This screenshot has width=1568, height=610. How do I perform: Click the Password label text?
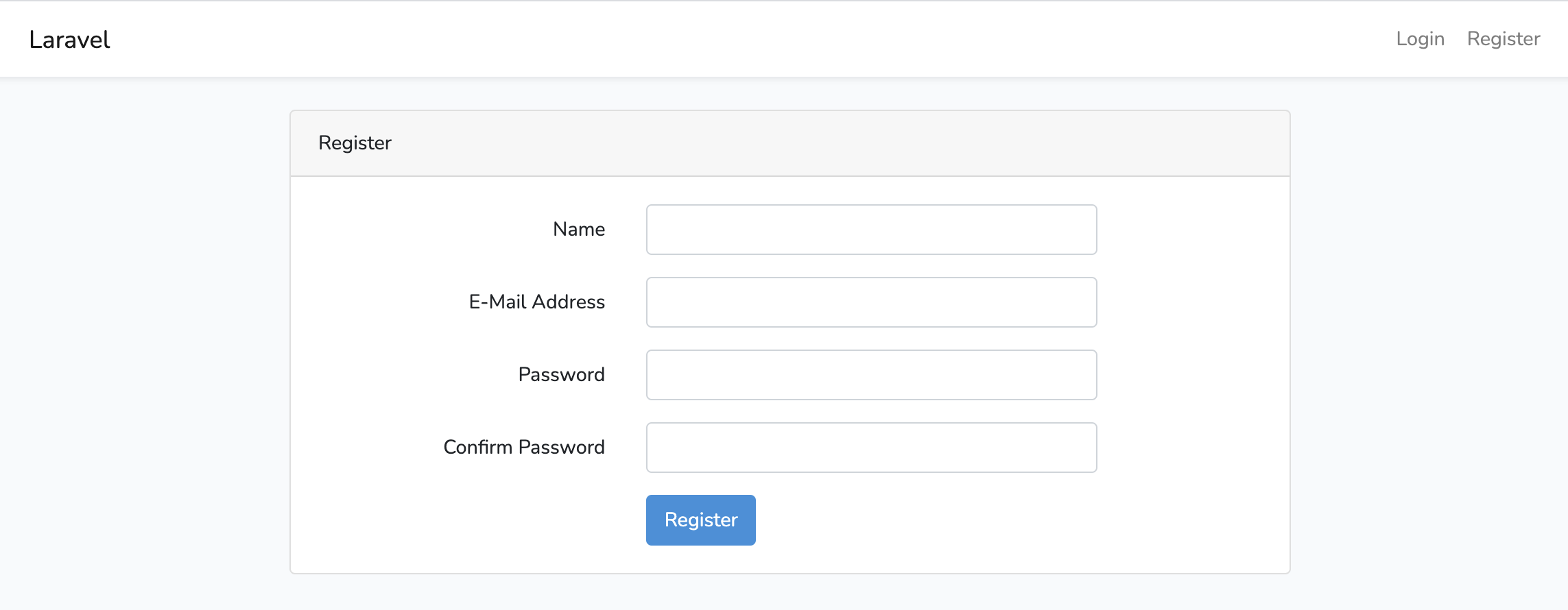tap(561, 375)
